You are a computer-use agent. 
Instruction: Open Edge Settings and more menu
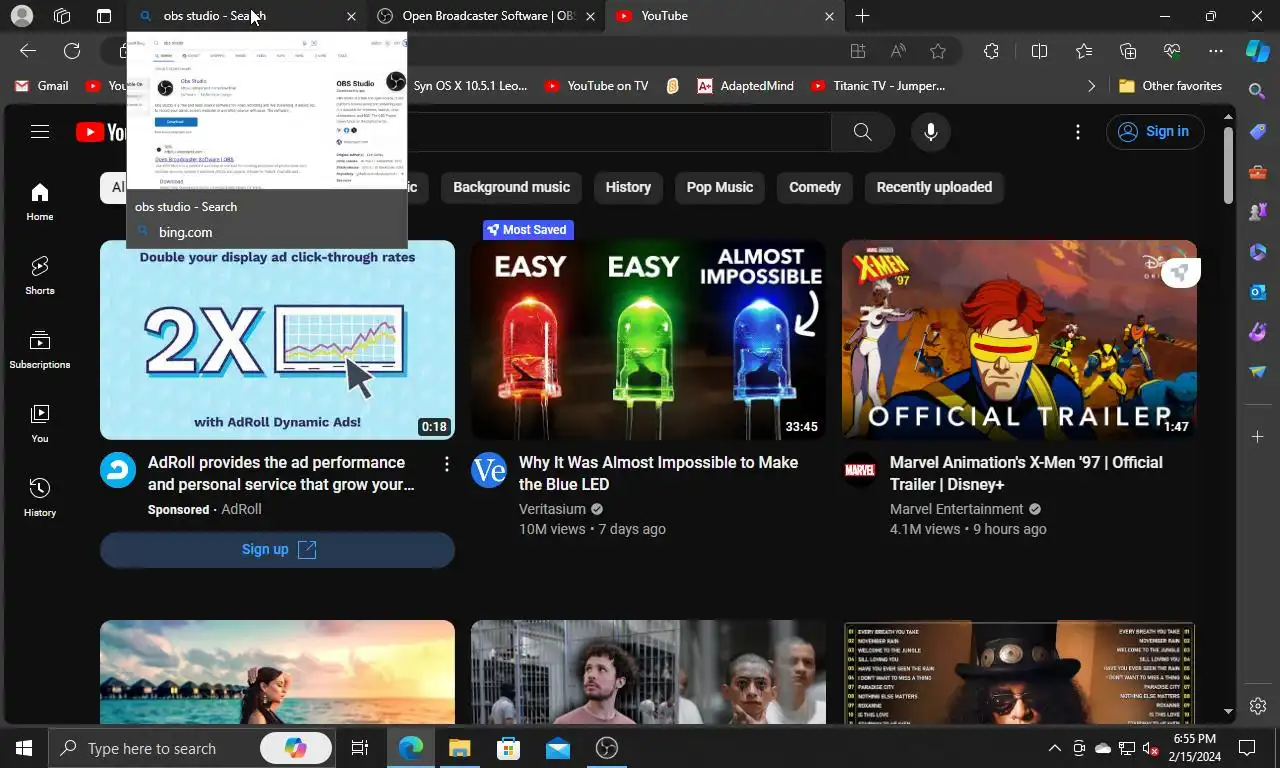(x=1216, y=51)
